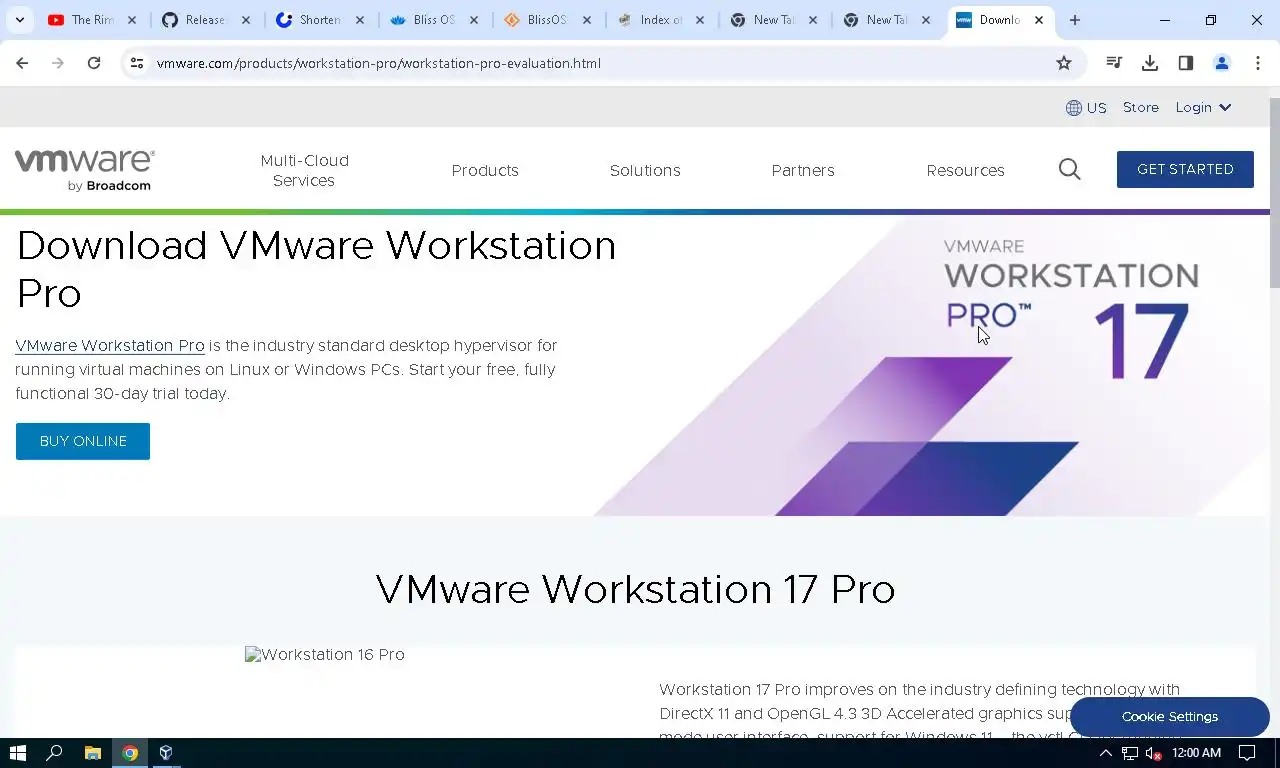
Task: Open Cookie Settings
Action: pyautogui.click(x=1169, y=717)
